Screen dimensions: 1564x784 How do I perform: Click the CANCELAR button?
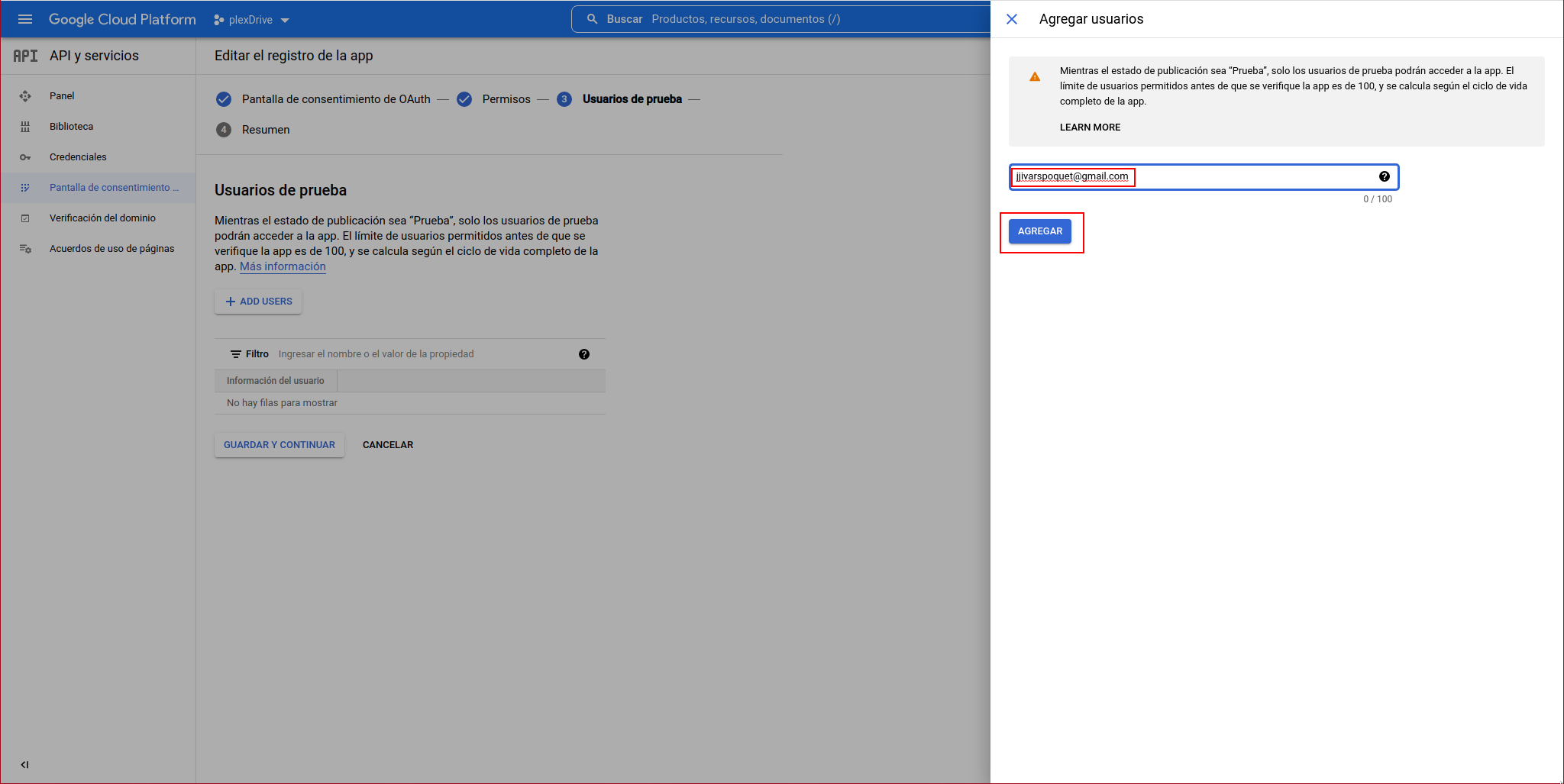point(388,445)
